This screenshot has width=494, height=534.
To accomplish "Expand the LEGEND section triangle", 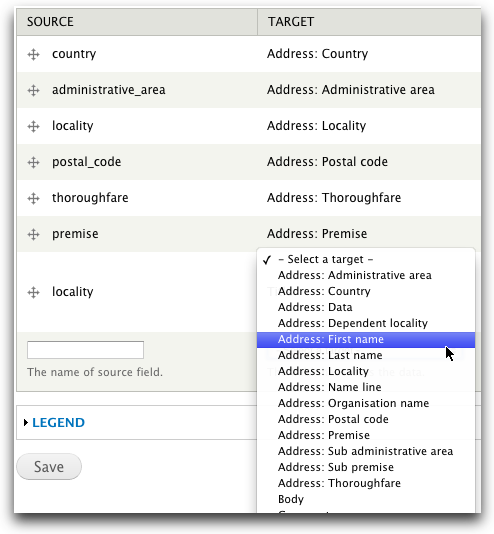I will (26, 423).
